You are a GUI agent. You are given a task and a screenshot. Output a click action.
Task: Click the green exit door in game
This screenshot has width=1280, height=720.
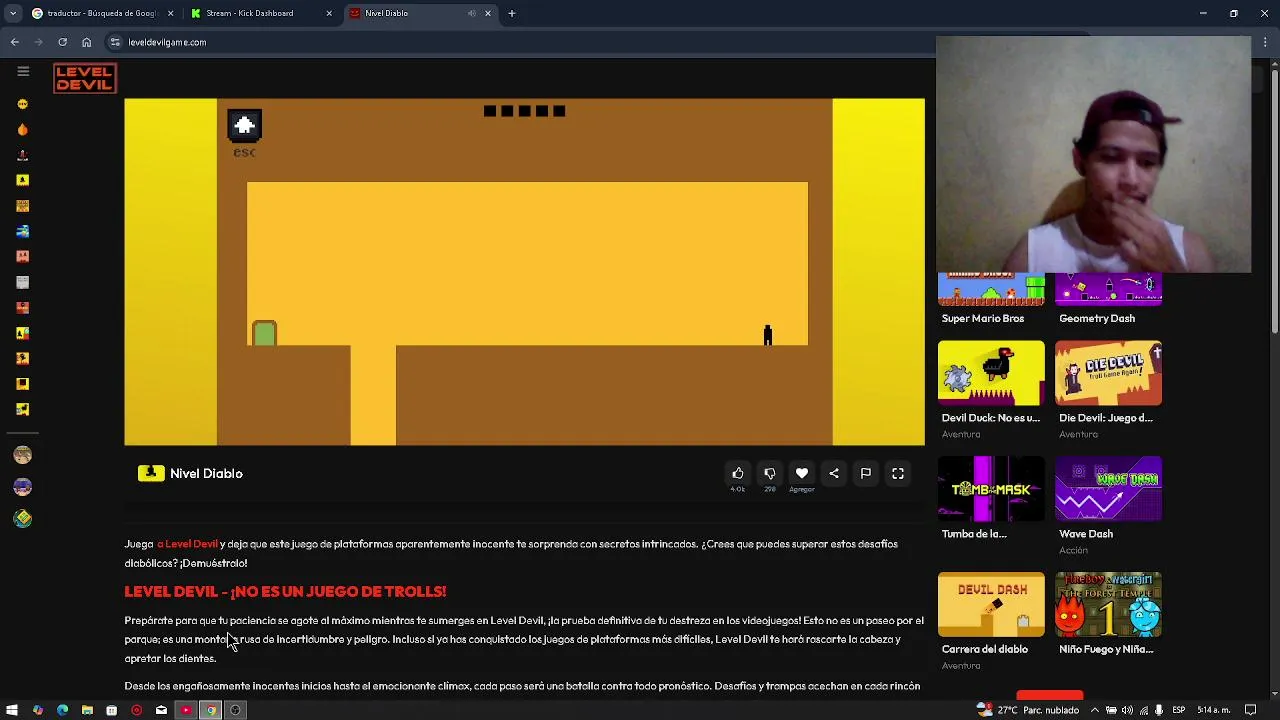[x=264, y=333]
